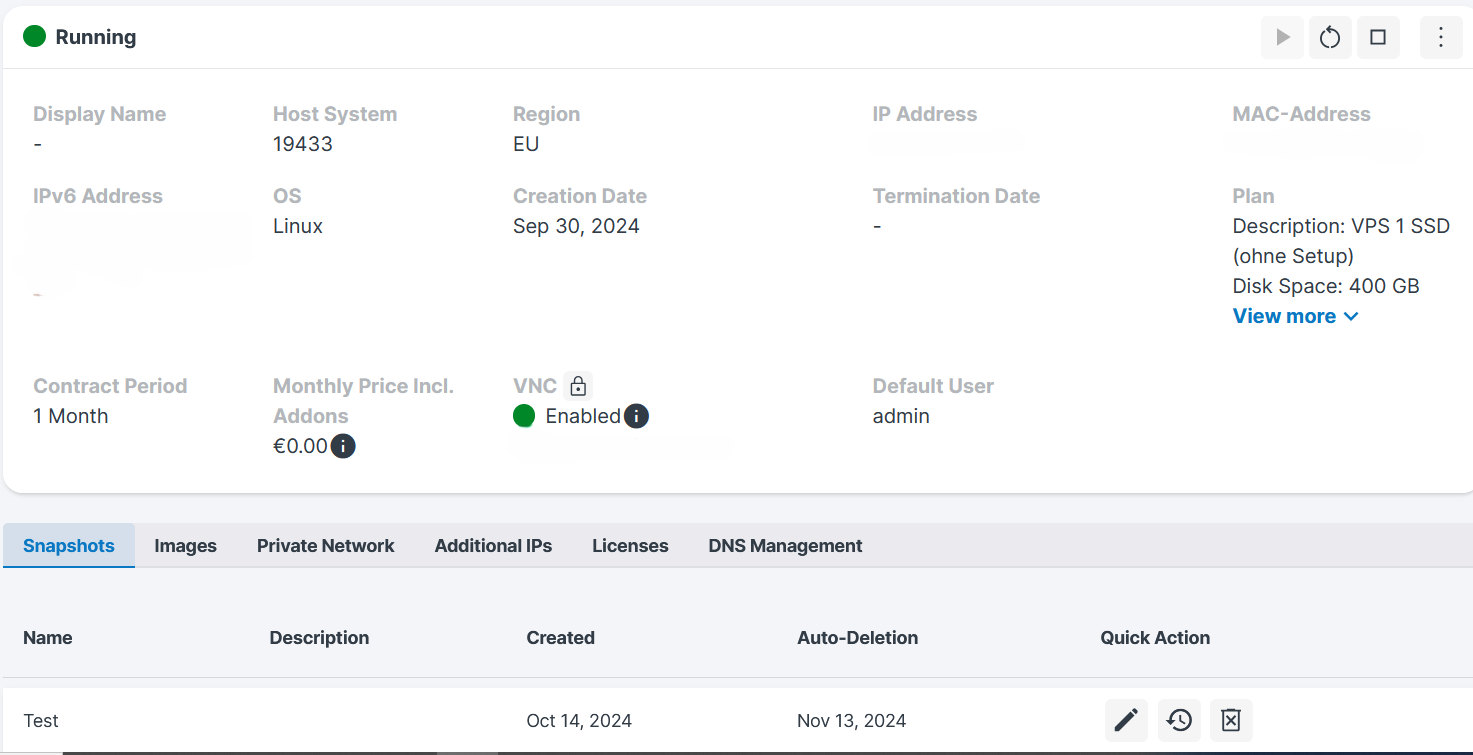The height and width of the screenshot is (755, 1473).
Task: Go to the Additional IPs tab
Action: point(493,546)
